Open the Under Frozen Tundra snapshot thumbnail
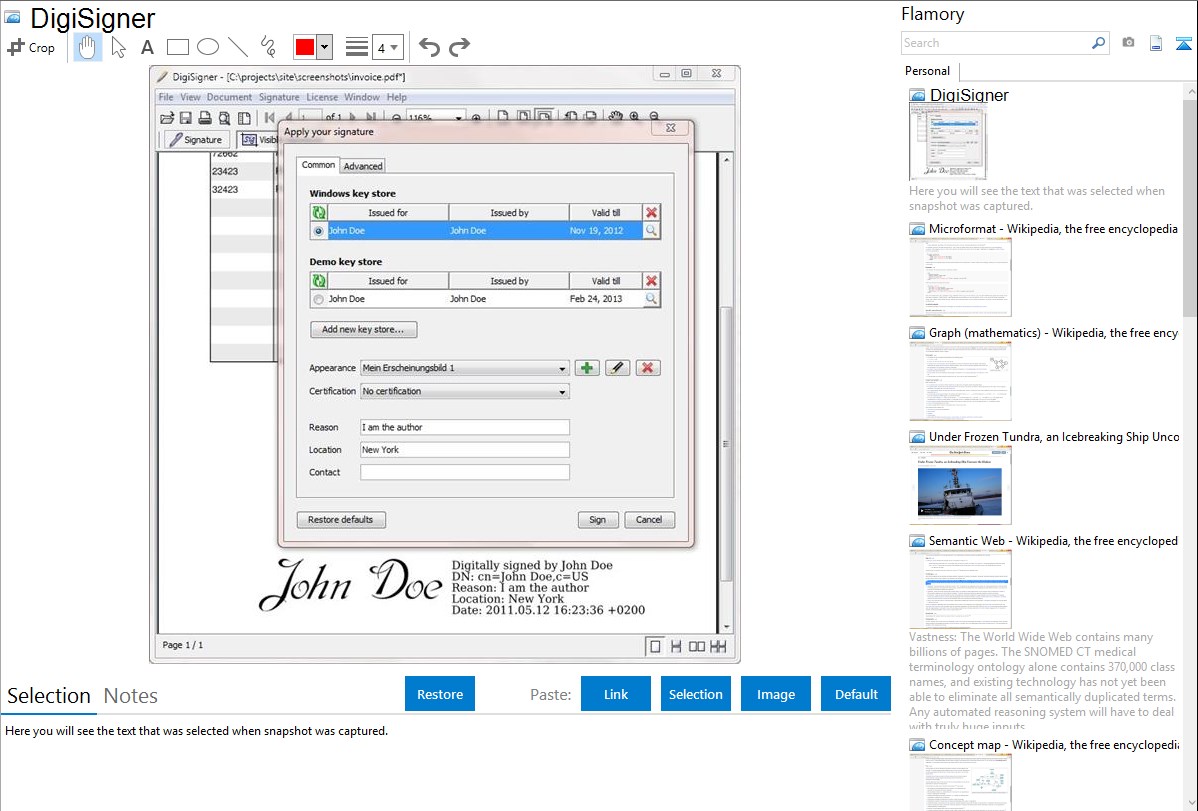 tap(960, 485)
